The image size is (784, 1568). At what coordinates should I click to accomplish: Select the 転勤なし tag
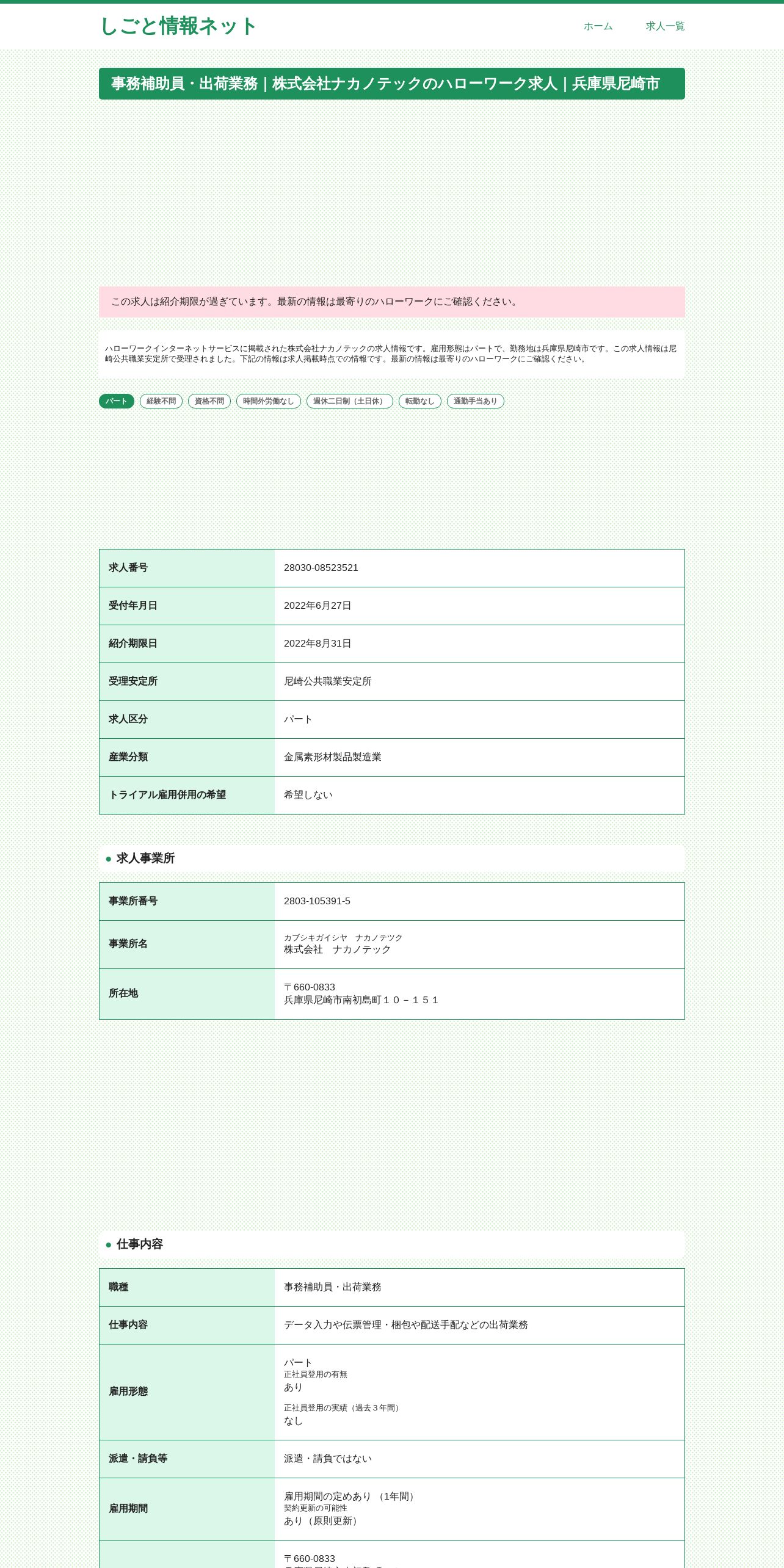click(x=420, y=401)
